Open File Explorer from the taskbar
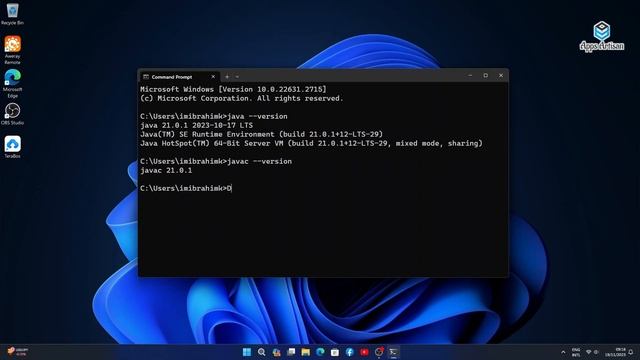Screen dimensions: 640x360 [306, 352]
